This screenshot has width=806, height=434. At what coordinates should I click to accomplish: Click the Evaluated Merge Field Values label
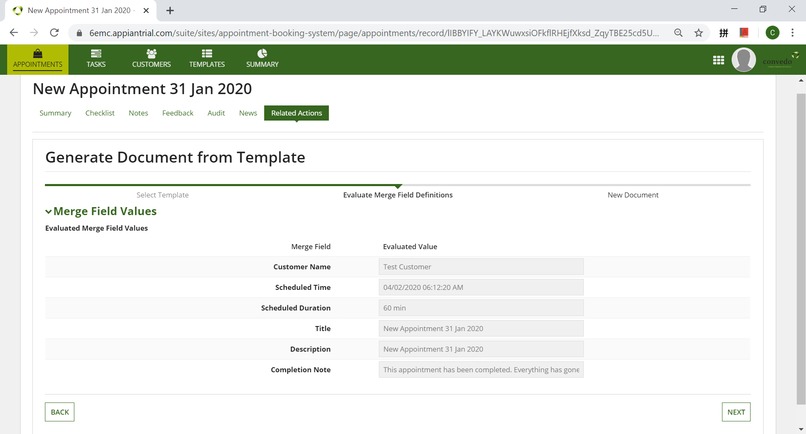click(97, 228)
